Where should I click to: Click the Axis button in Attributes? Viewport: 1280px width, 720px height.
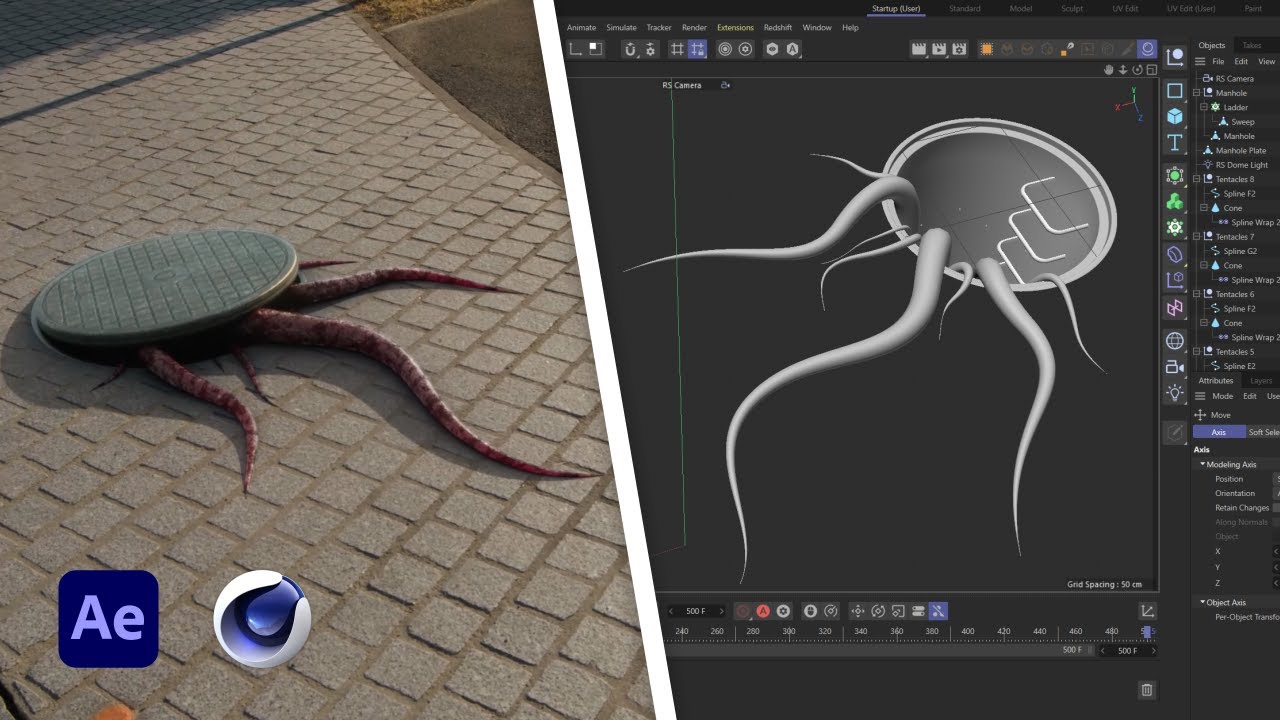click(1218, 432)
